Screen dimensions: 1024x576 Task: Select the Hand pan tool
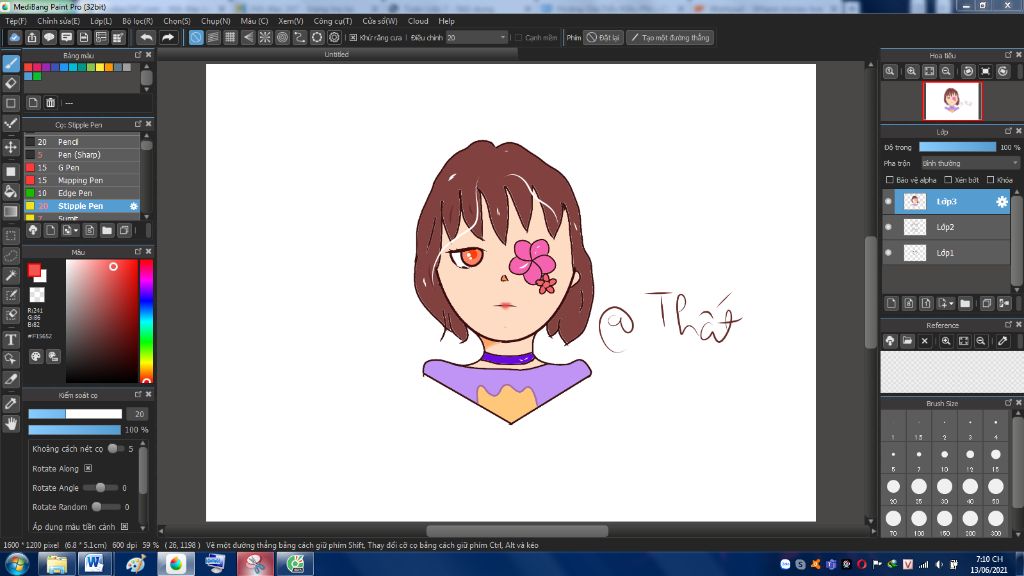pos(11,424)
